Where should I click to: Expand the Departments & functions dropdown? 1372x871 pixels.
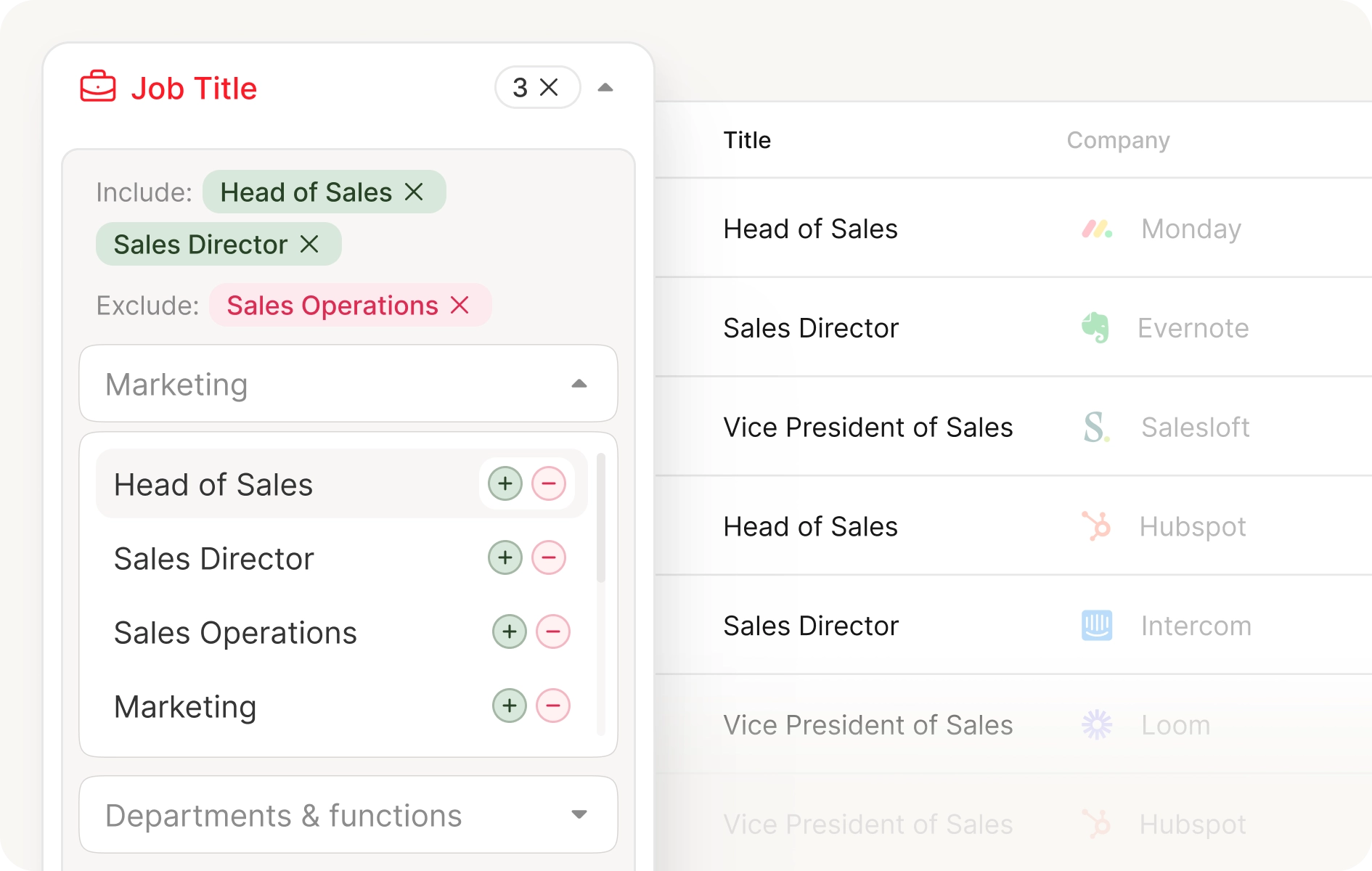point(579,814)
